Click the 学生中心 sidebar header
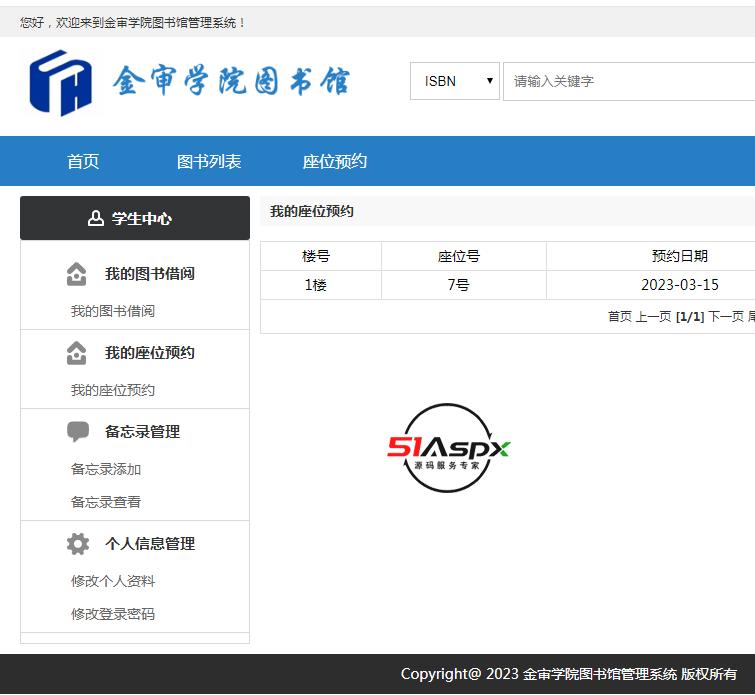The width and height of the screenshot is (755, 695). tap(135, 218)
